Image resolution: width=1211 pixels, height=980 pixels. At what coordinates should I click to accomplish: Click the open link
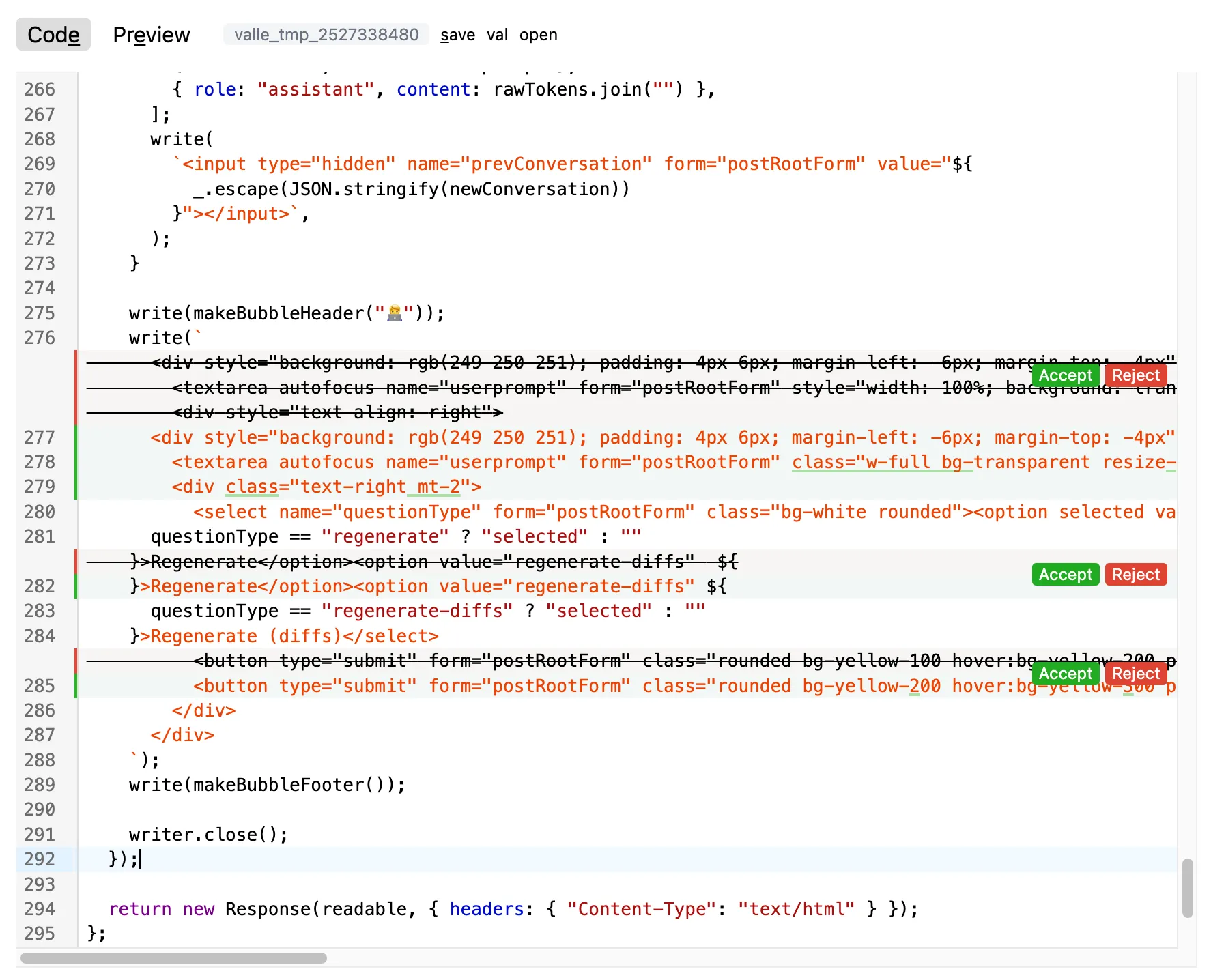538,35
